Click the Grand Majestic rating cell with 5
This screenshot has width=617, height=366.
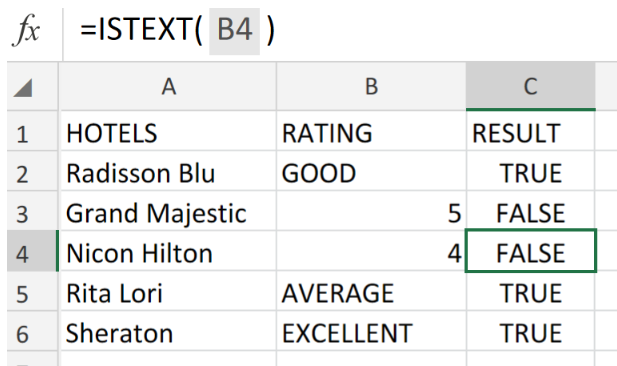371,211
